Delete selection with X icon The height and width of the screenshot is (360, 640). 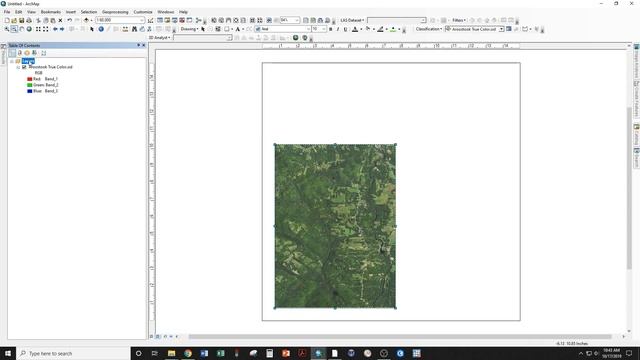(x=60, y=20)
